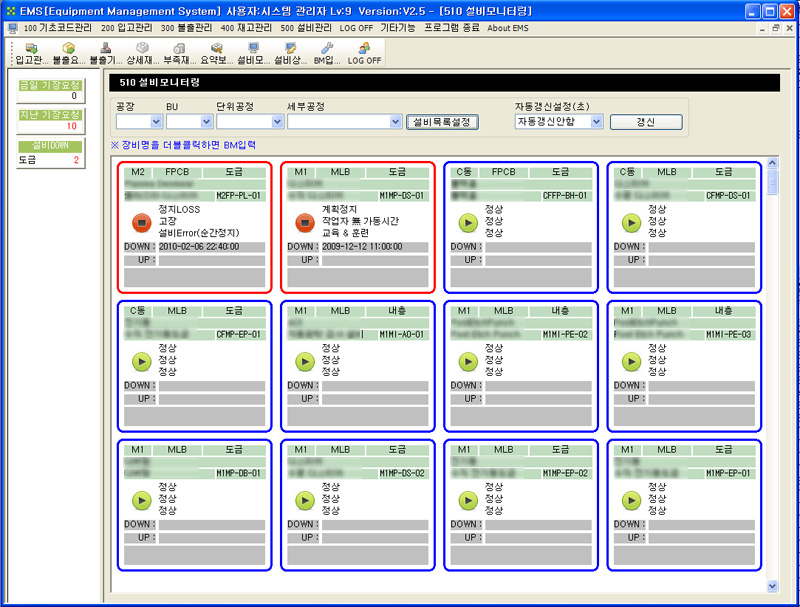Image resolution: width=800 pixels, height=607 pixels.
Task: Click the red stop icon on M1MP-DS-01
Action: 304,221
